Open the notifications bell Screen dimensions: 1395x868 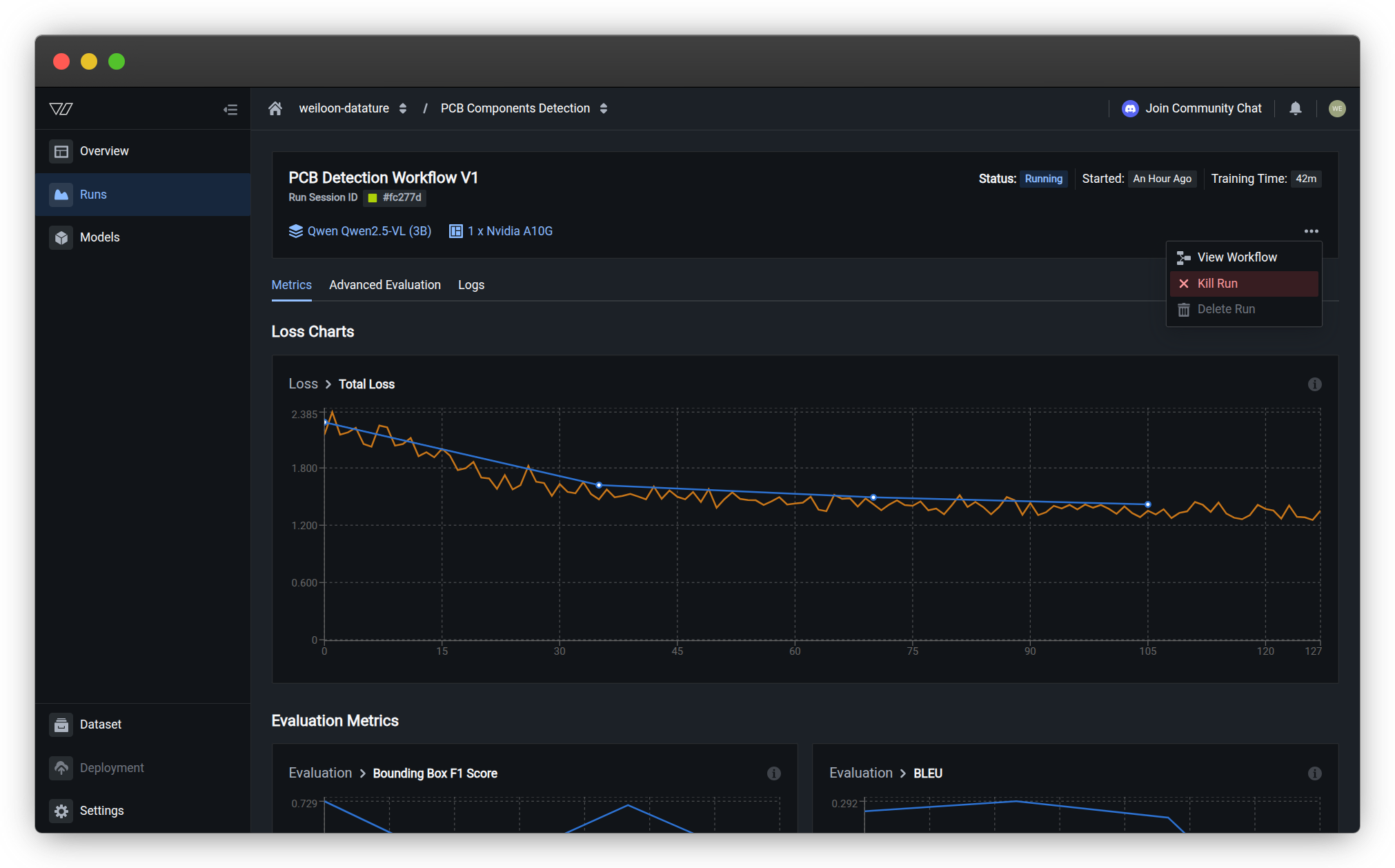pyautogui.click(x=1295, y=108)
